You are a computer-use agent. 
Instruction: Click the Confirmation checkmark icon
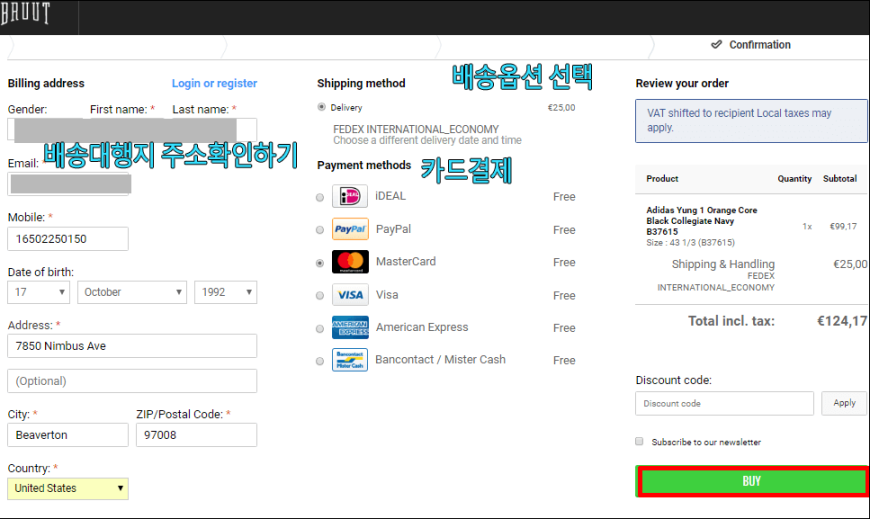click(716, 44)
